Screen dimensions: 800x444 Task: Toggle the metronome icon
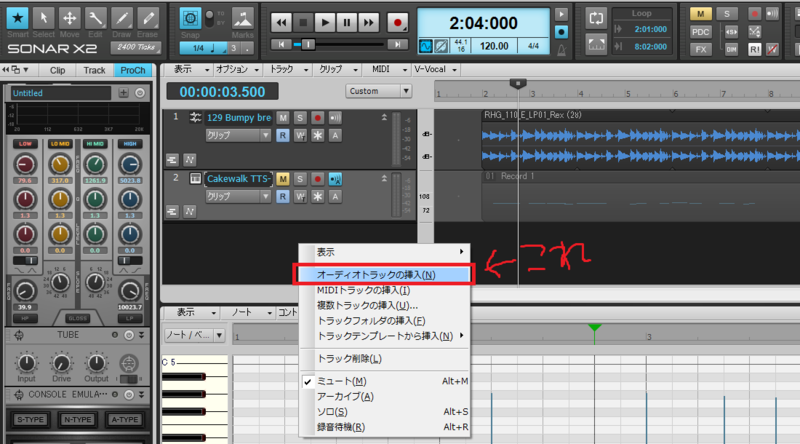[561, 50]
